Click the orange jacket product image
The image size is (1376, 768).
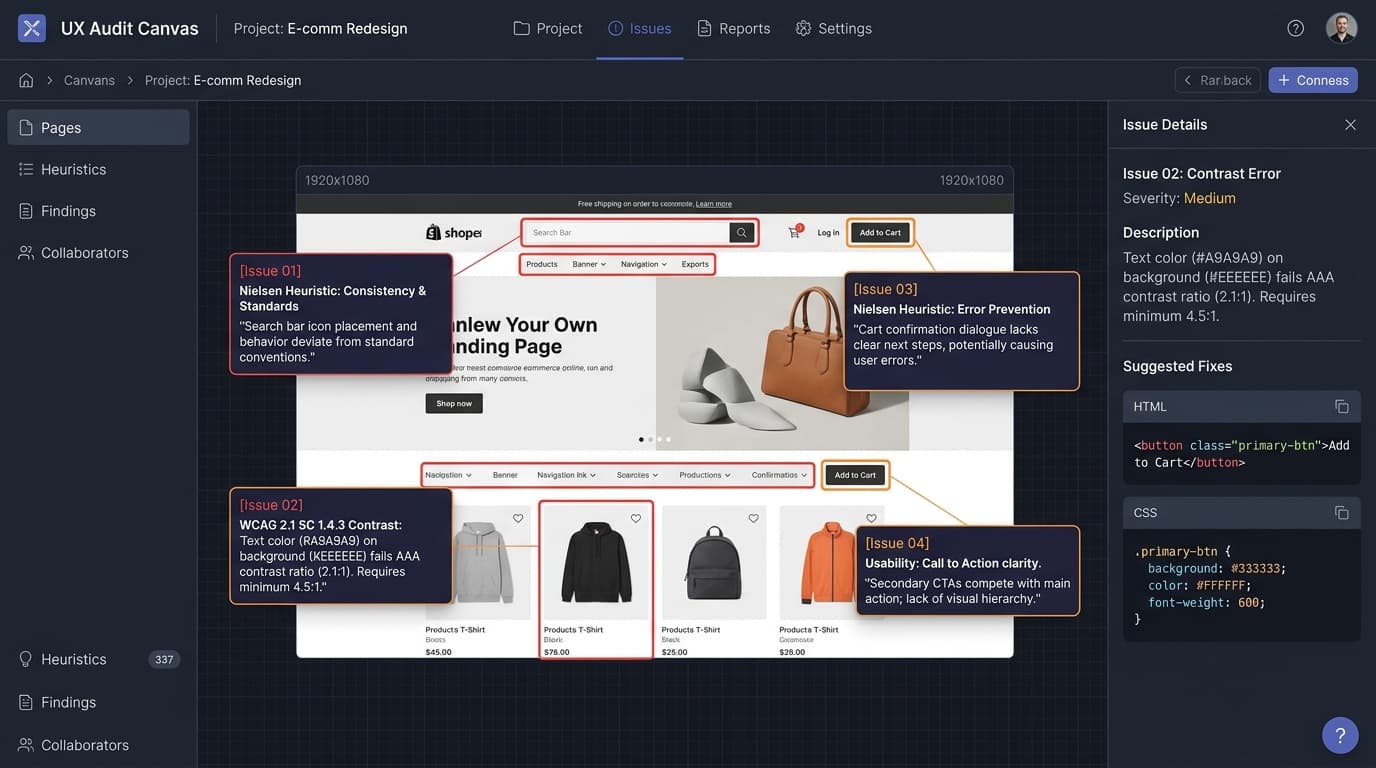point(830,562)
